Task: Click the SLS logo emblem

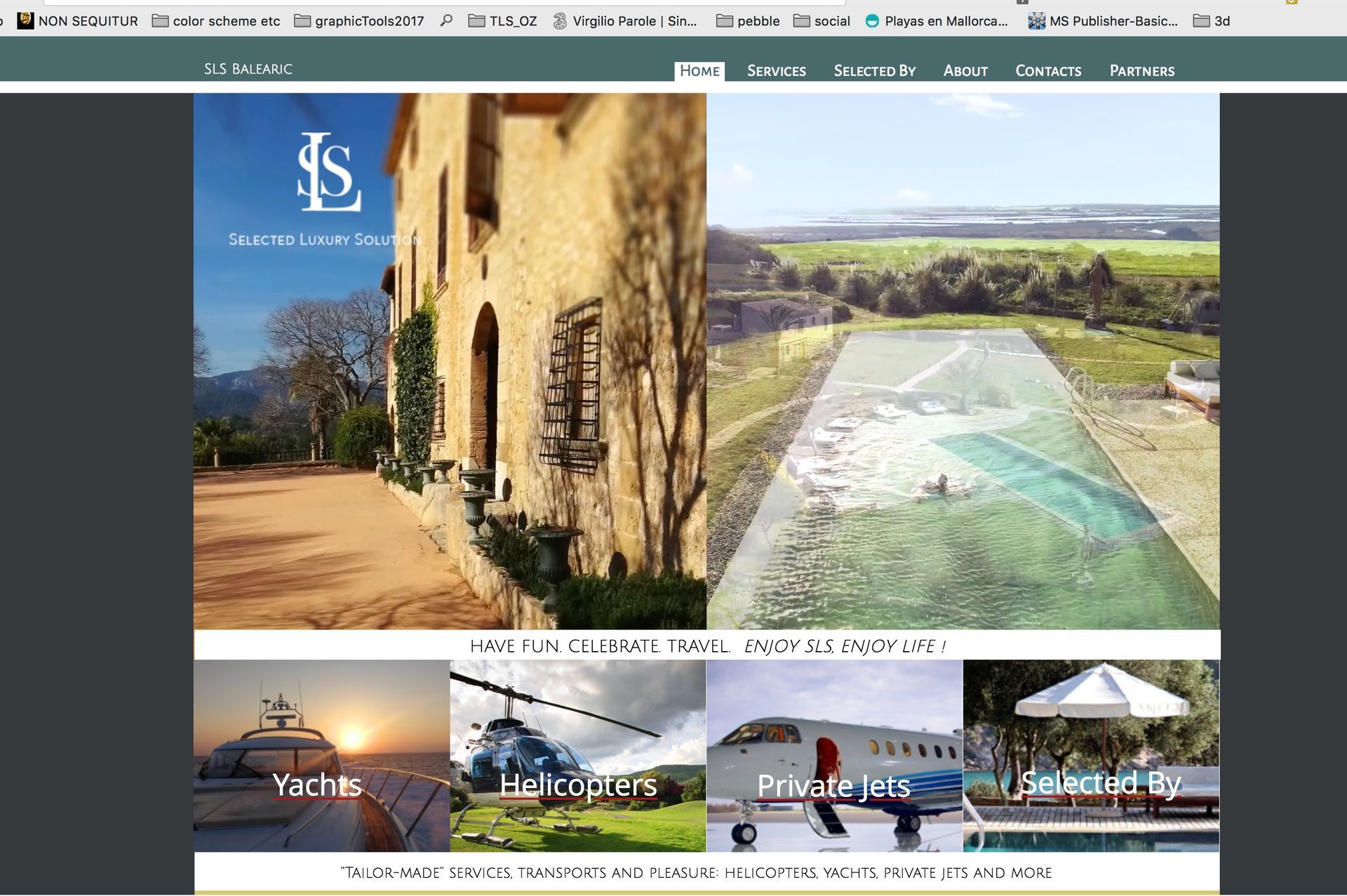Action: (328, 173)
